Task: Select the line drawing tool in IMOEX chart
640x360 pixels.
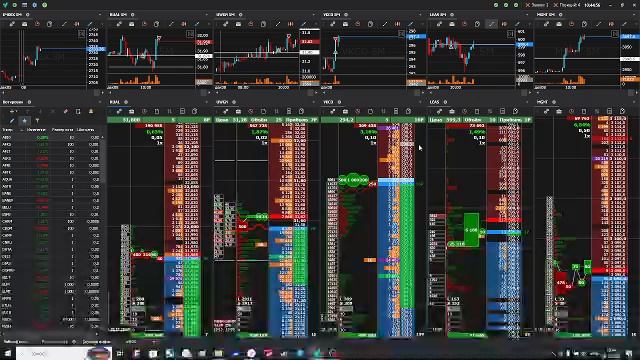Action: [x=64, y=24]
